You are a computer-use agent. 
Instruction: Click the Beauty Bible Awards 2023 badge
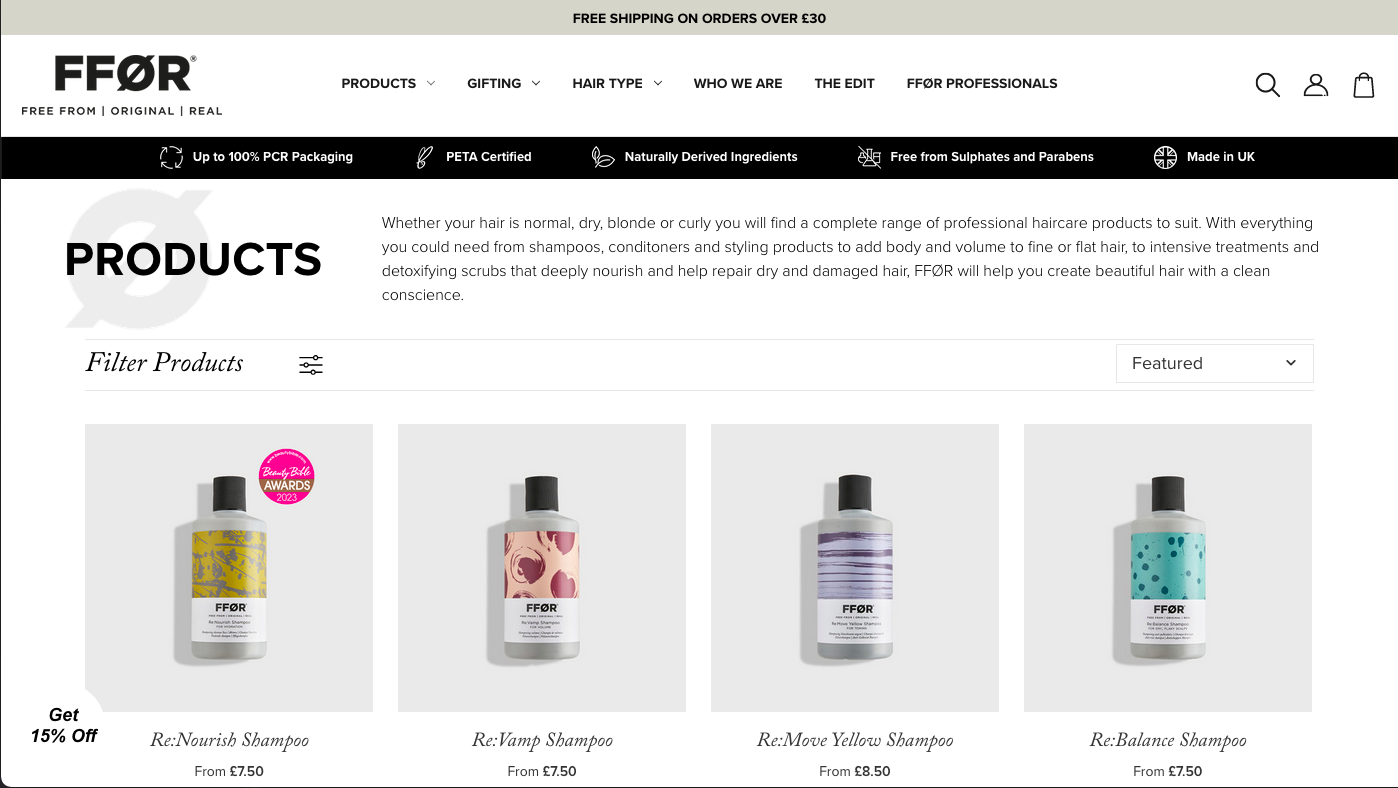[x=287, y=476]
